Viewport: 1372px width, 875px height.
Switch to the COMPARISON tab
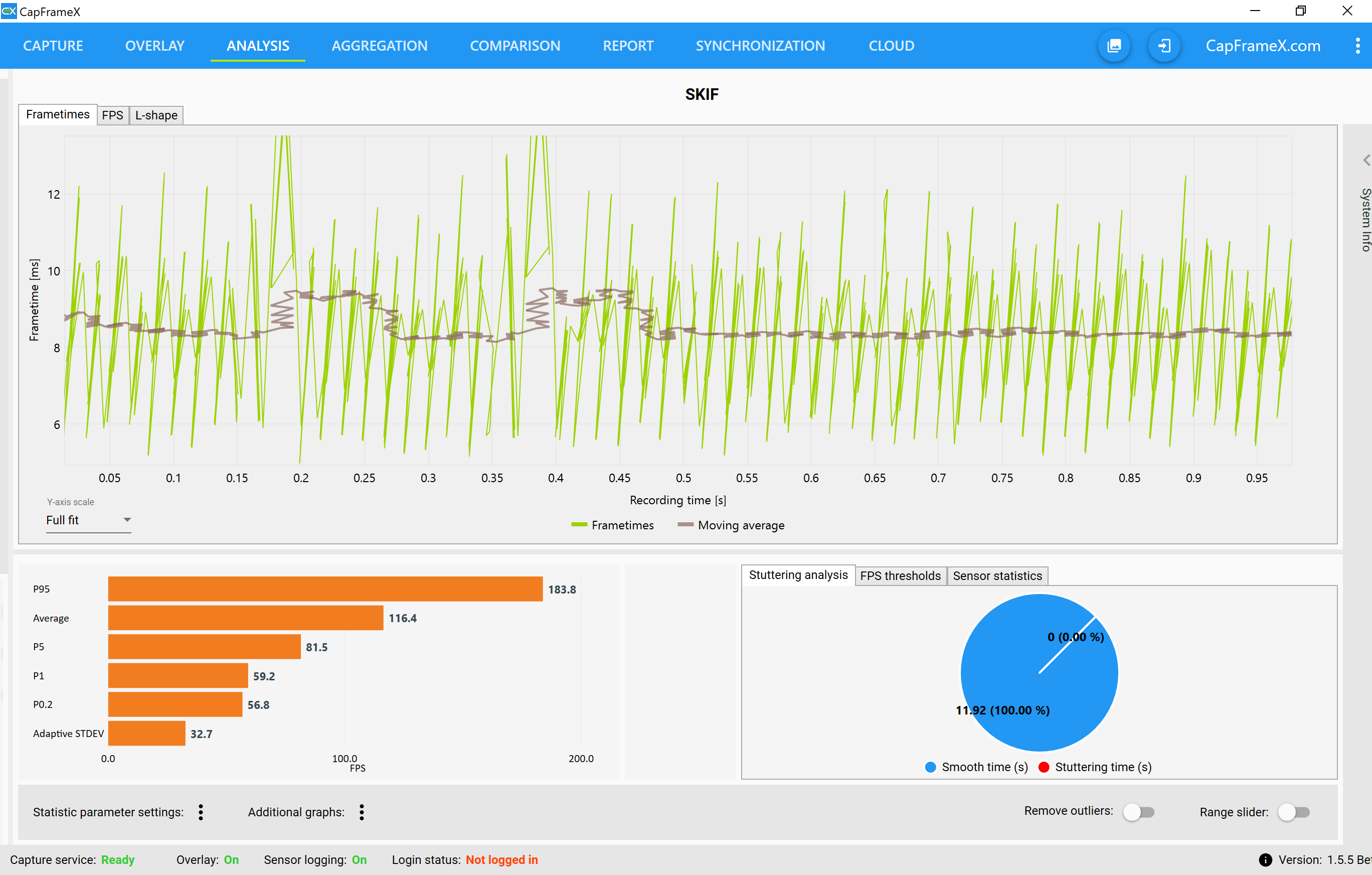pos(514,46)
